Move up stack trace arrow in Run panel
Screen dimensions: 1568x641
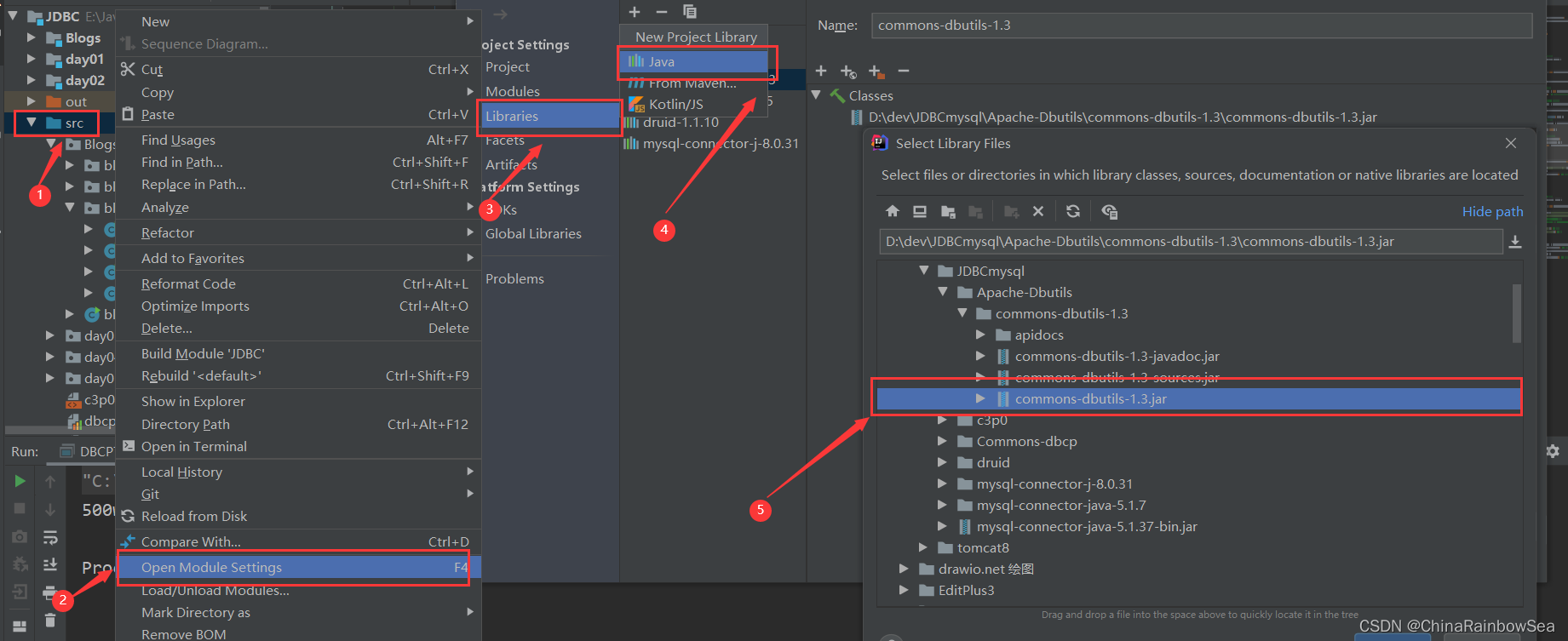pyautogui.click(x=50, y=482)
